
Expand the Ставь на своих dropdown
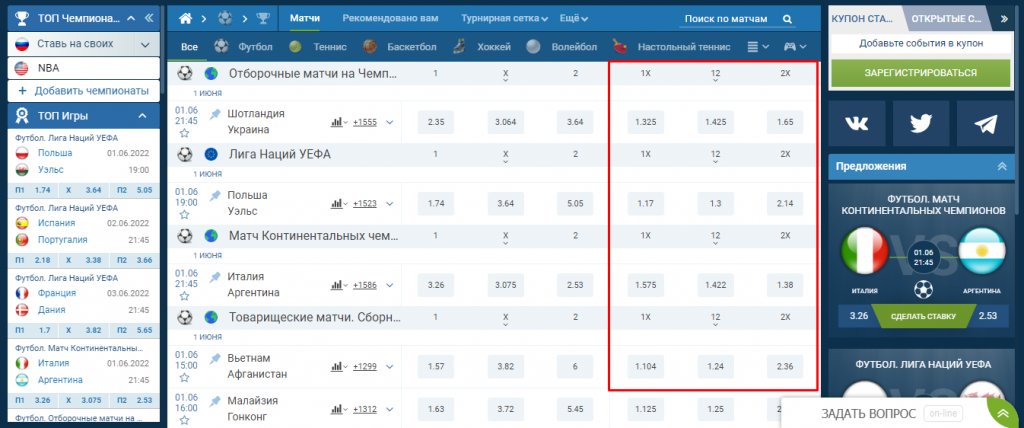tap(147, 43)
